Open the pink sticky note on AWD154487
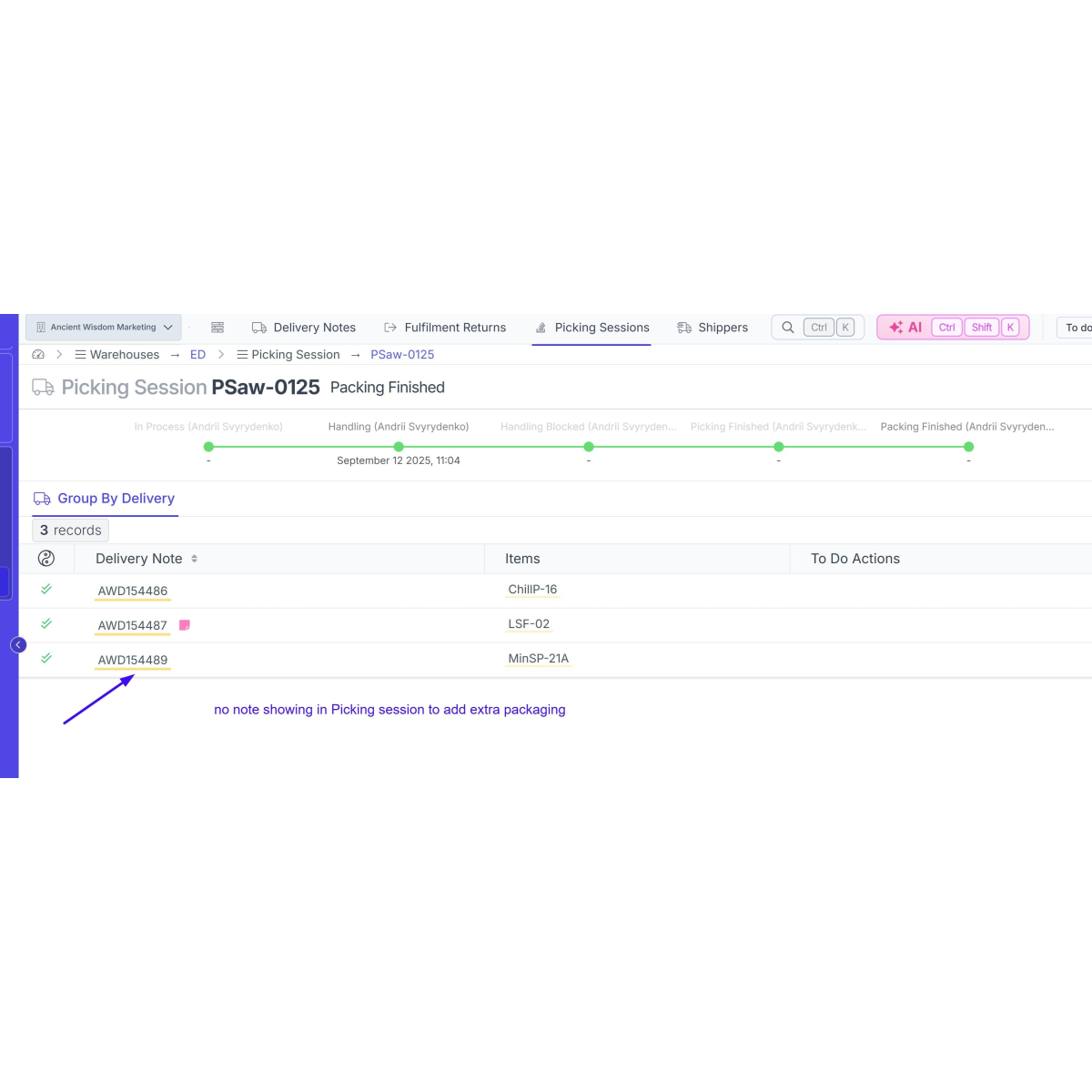The height and width of the screenshot is (1092, 1092). (185, 625)
